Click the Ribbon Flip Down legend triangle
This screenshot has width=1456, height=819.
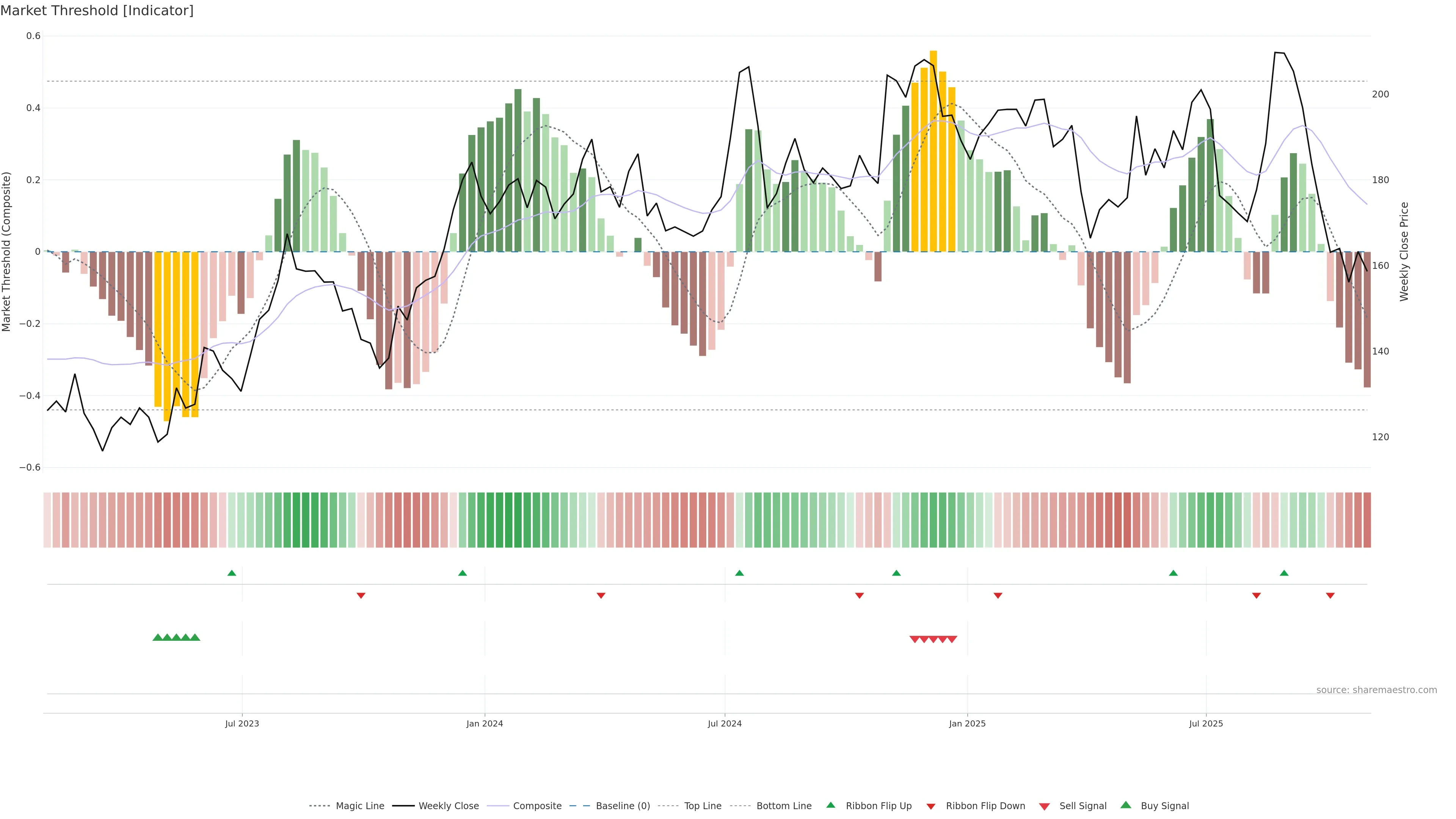pos(931,806)
